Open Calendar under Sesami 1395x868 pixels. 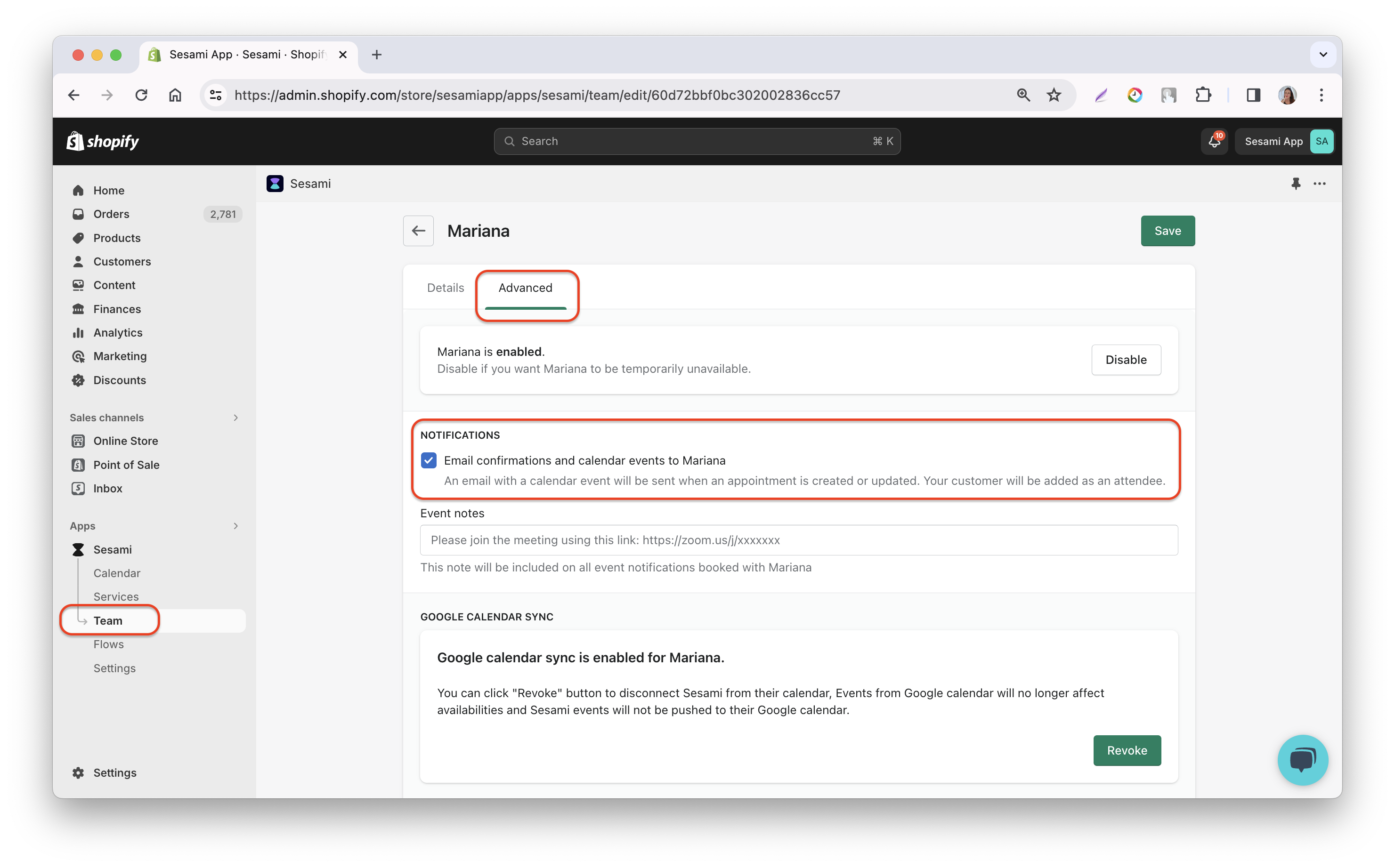coord(117,573)
